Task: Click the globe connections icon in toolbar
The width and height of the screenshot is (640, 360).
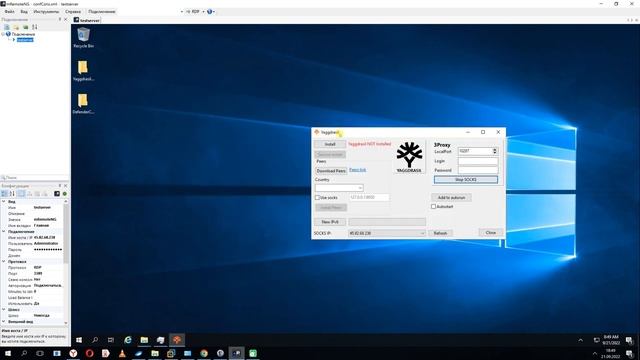Action: 210,11
